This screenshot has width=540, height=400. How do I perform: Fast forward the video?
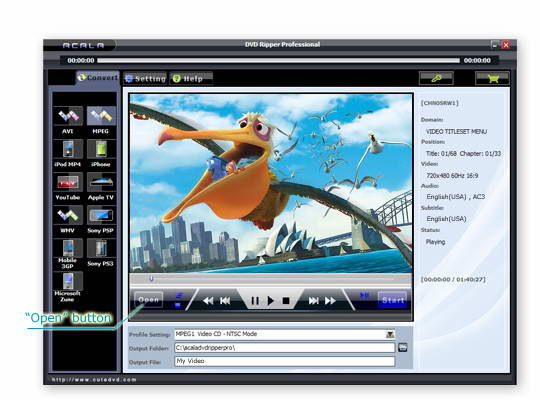[330, 301]
